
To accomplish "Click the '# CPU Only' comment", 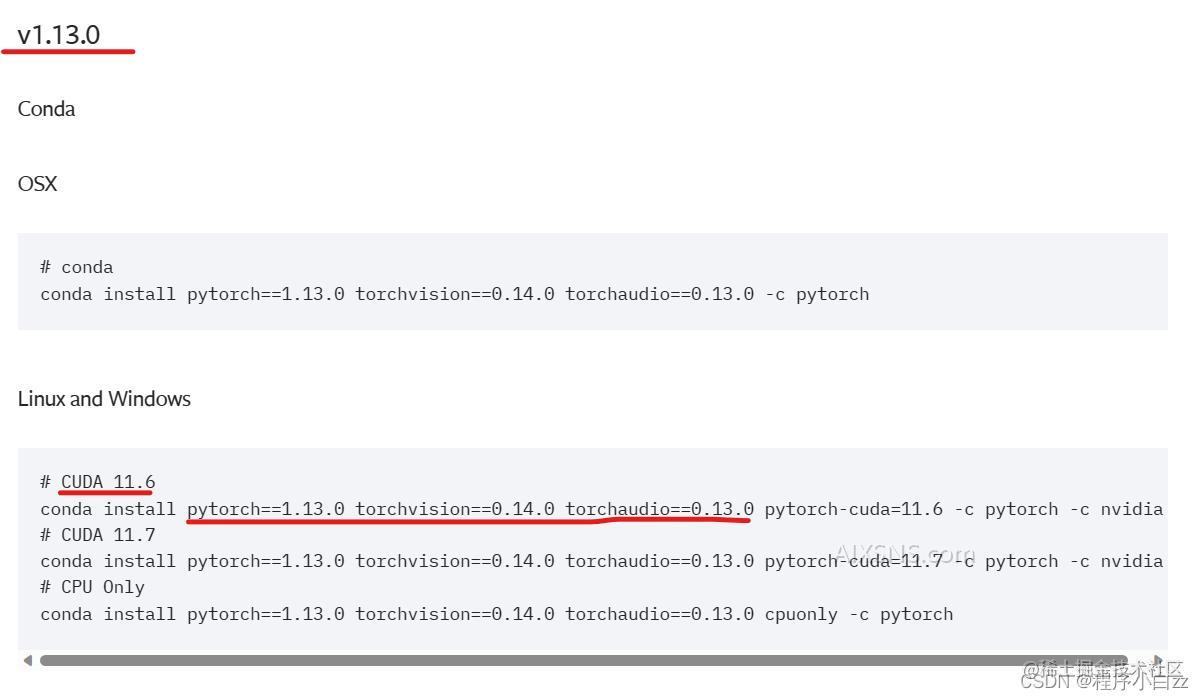I will [x=92, y=587].
